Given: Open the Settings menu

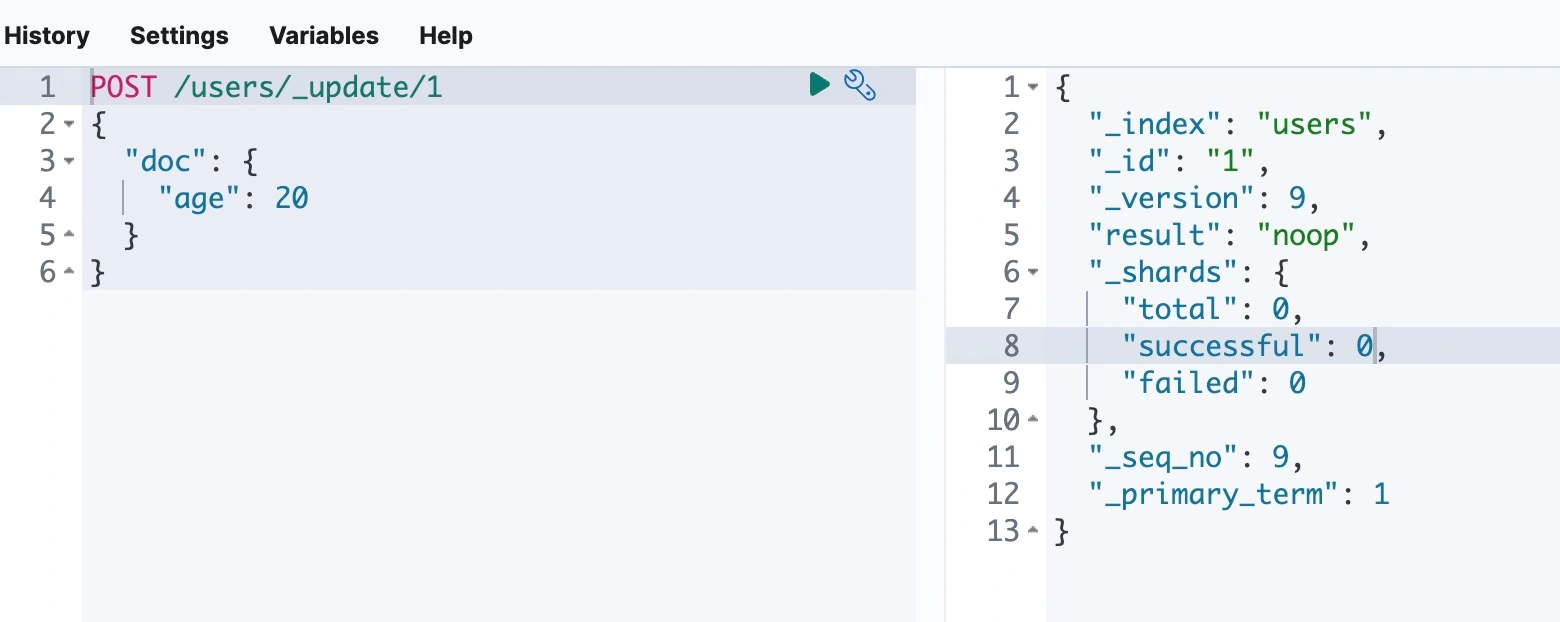Looking at the screenshot, I should click(179, 36).
